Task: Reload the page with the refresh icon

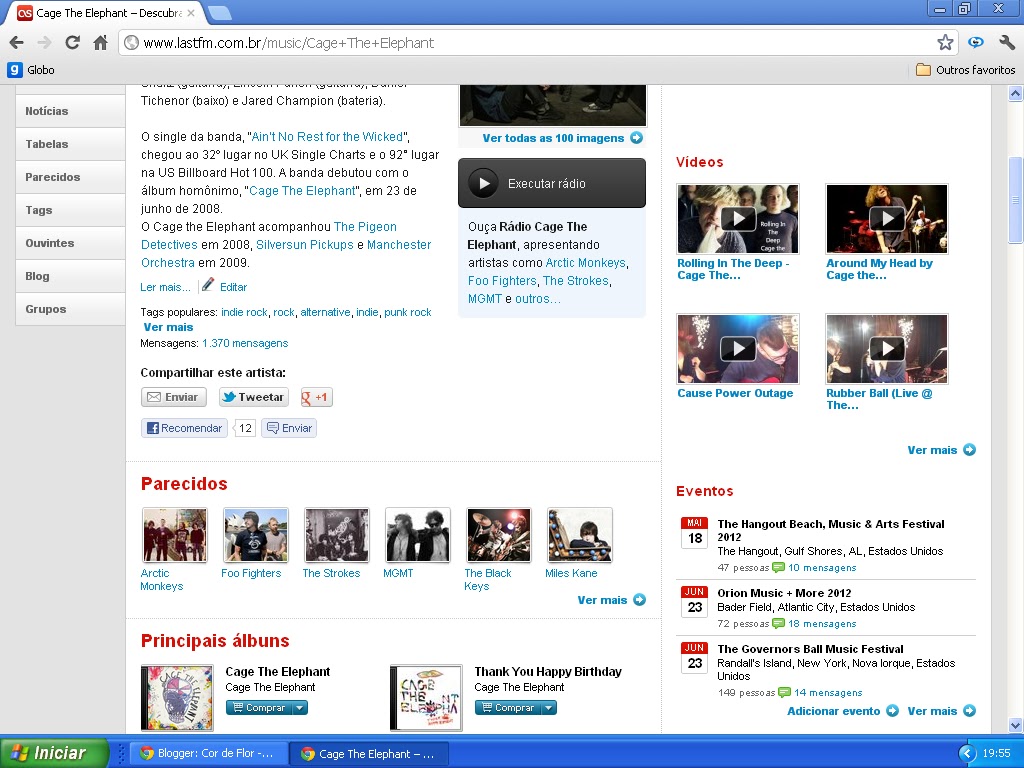Action: (72, 43)
